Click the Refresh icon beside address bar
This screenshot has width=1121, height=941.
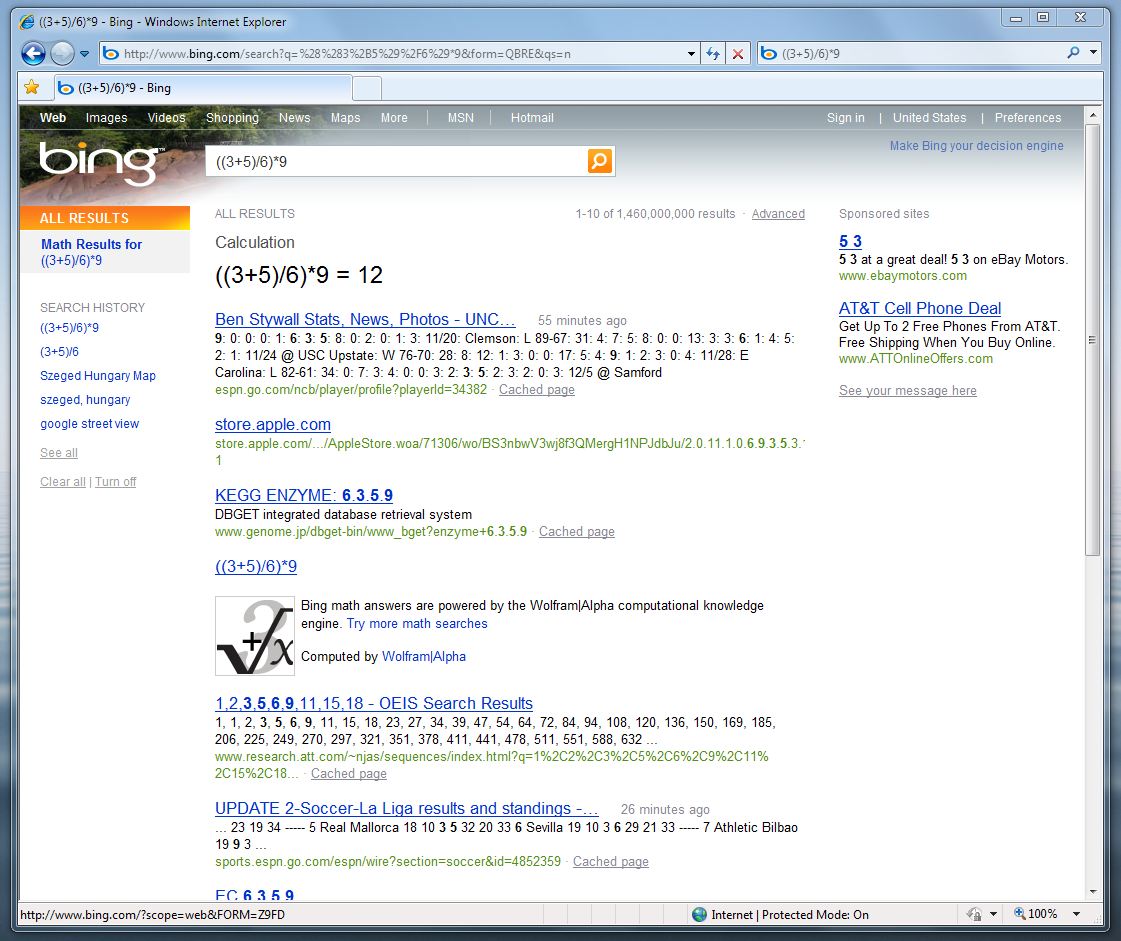tap(713, 54)
